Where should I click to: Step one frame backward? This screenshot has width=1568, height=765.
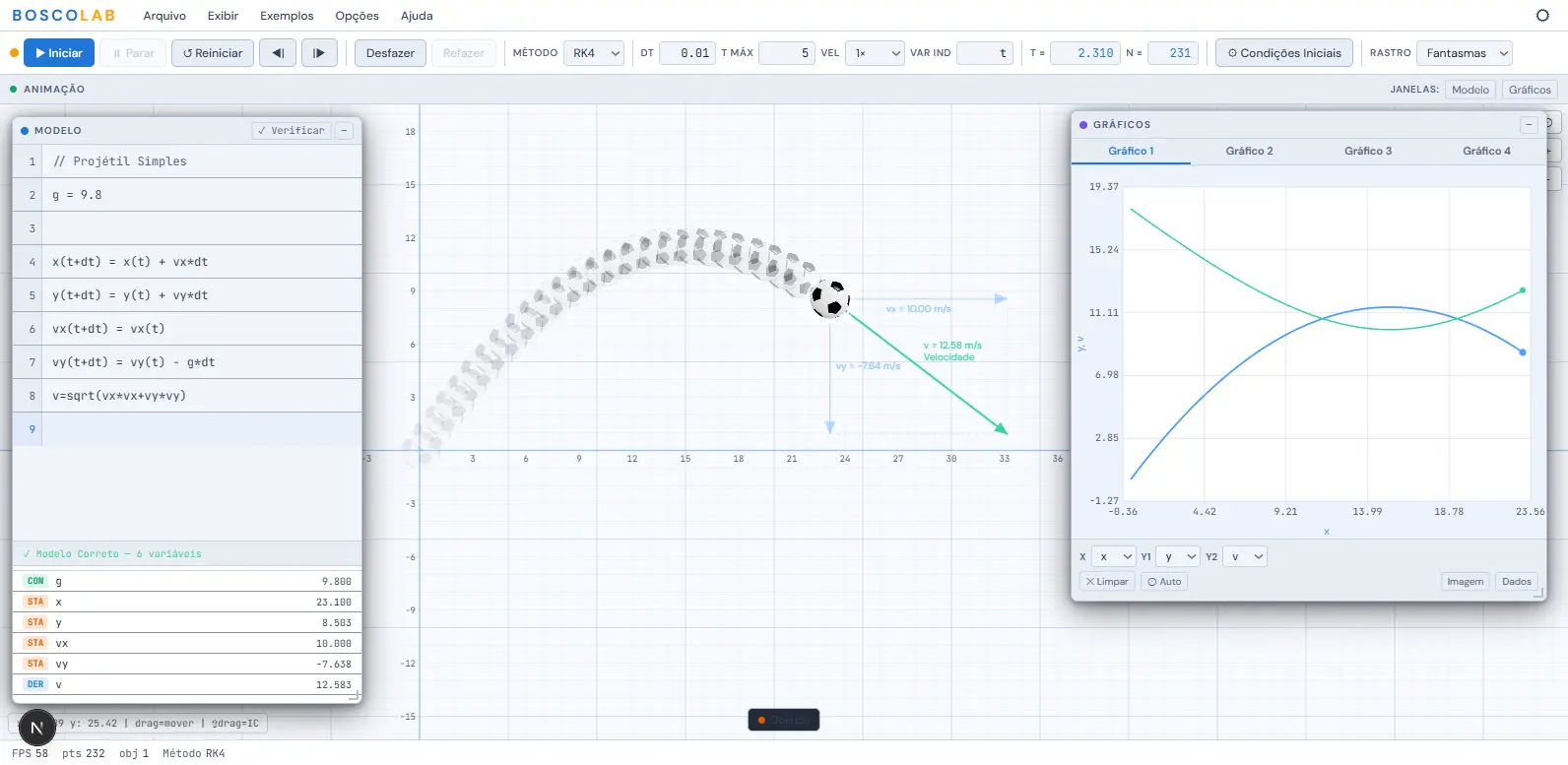click(278, 53)
